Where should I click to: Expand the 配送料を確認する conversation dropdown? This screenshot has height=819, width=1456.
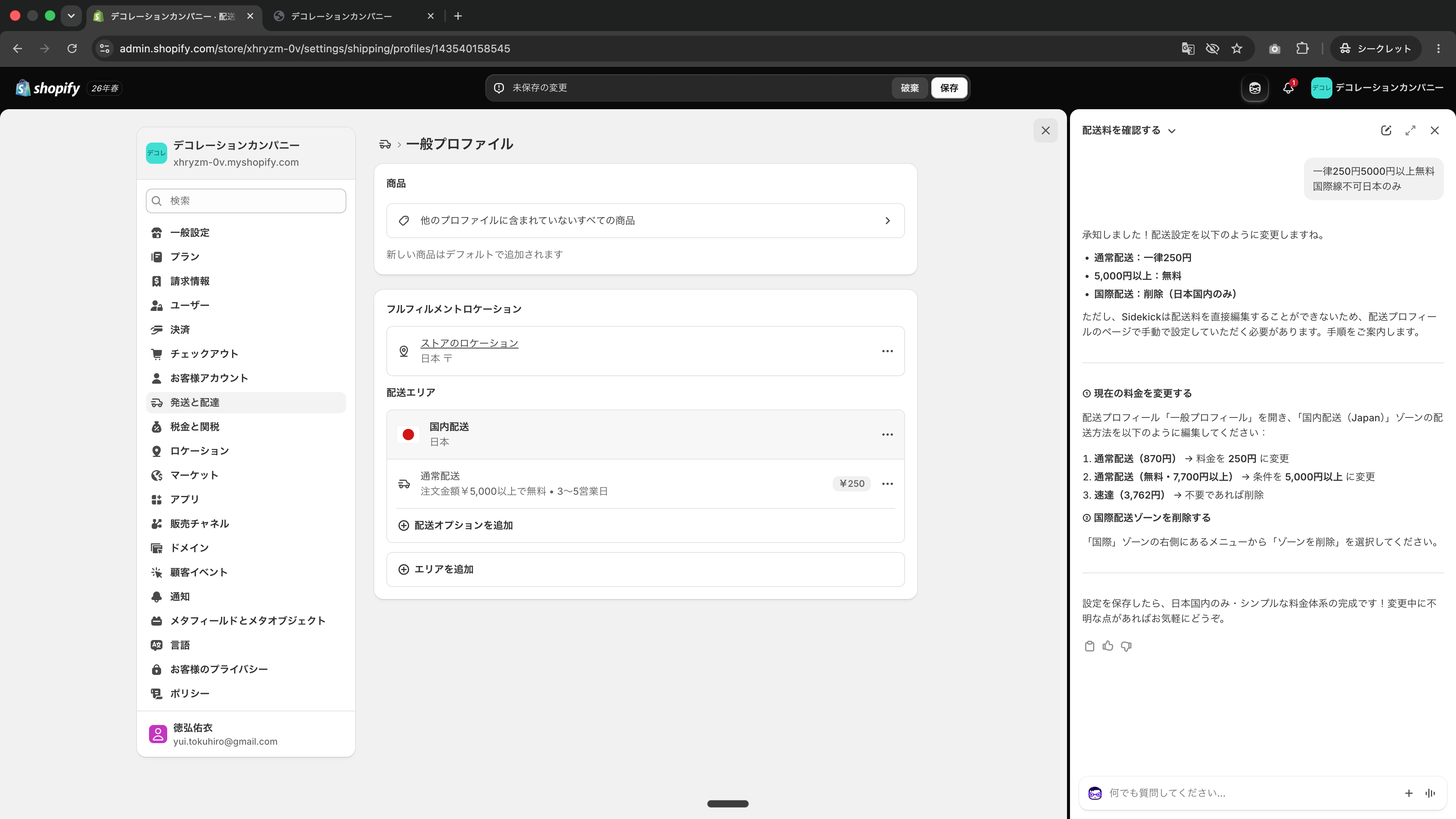tap(1172, 131)
